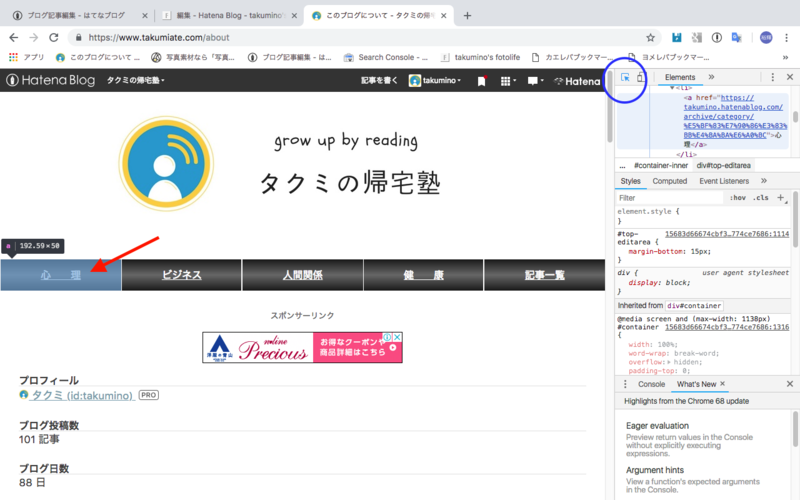Open the タクミ (id:takumino) profile link
Image resolution: width=800 pixels, height=500 pixels.
click(x=83, y=395)
